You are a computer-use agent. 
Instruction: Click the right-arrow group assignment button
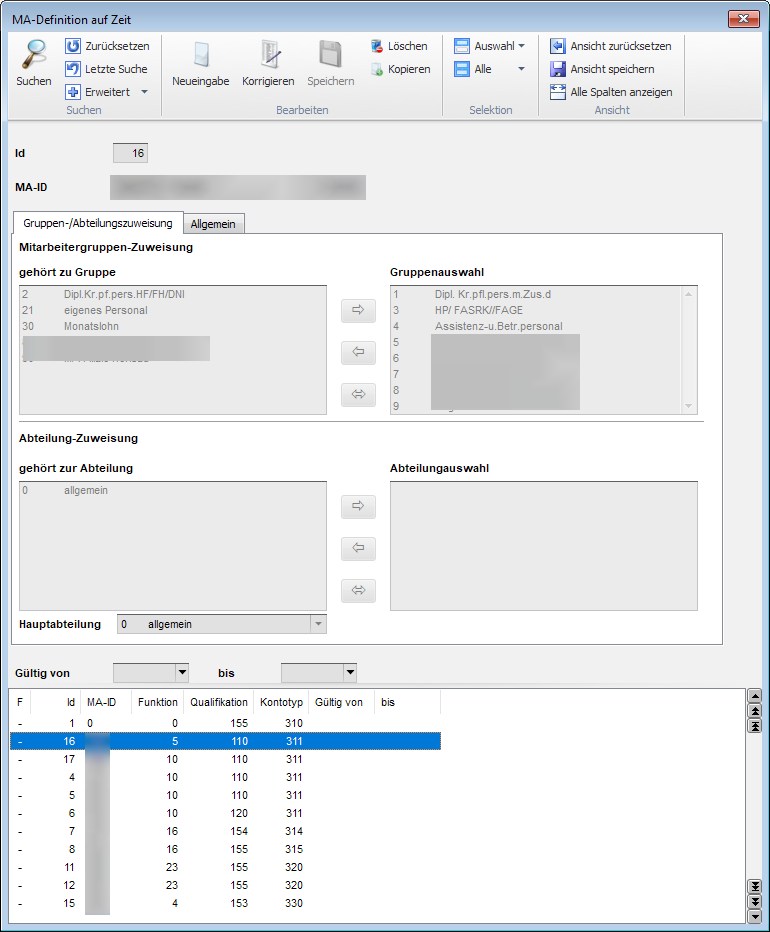pos(358,310)
